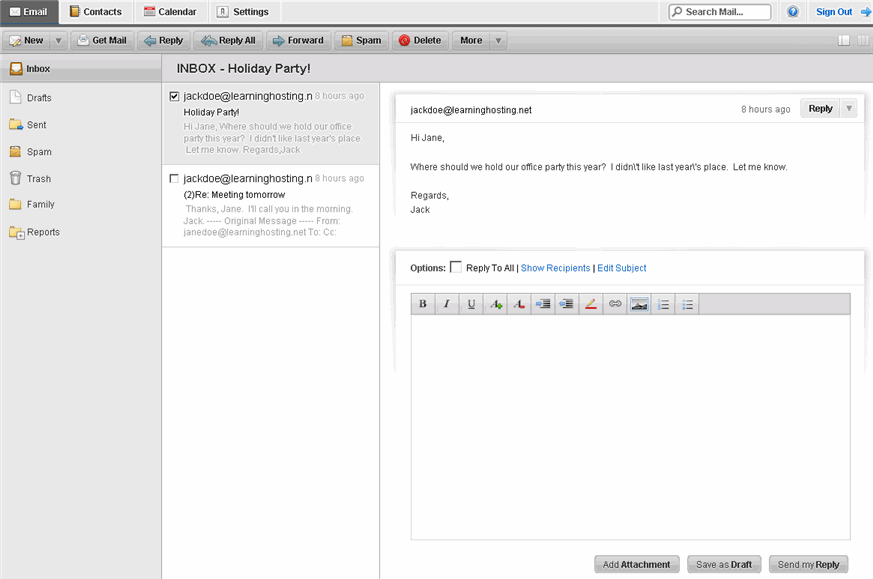This screenshot has width=873, height=579.
Task: Switch to the Contacts tab
Action: (95, 12)
